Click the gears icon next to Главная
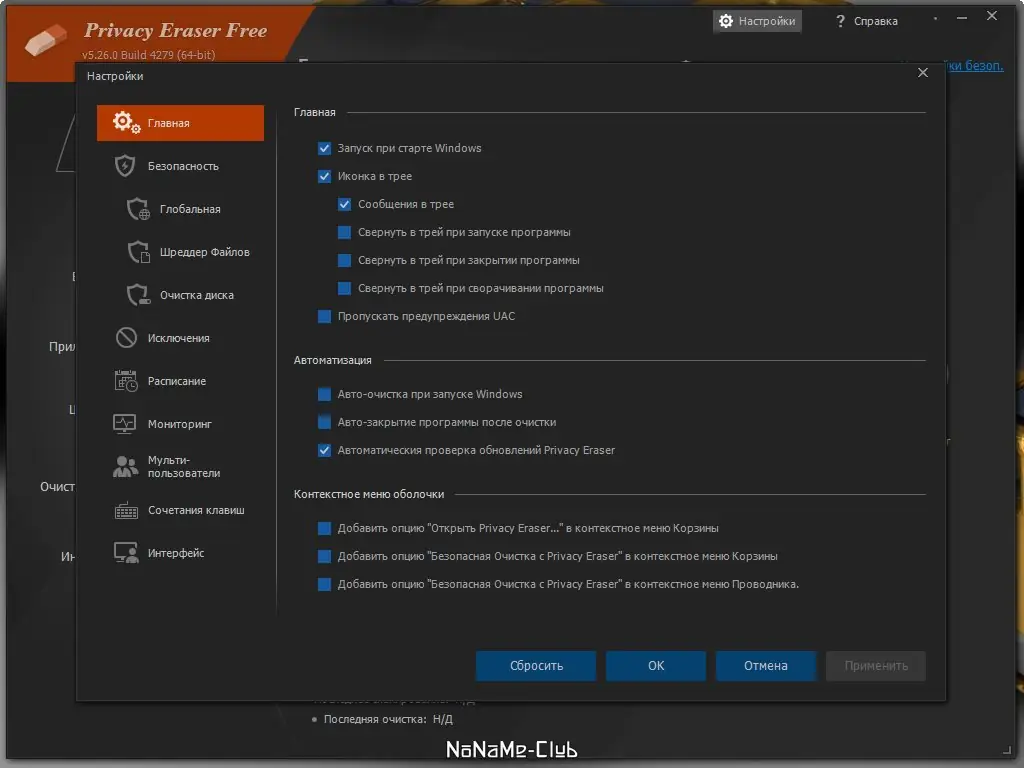This screenshot has width=1024, height=768. (x=126, y=122)
